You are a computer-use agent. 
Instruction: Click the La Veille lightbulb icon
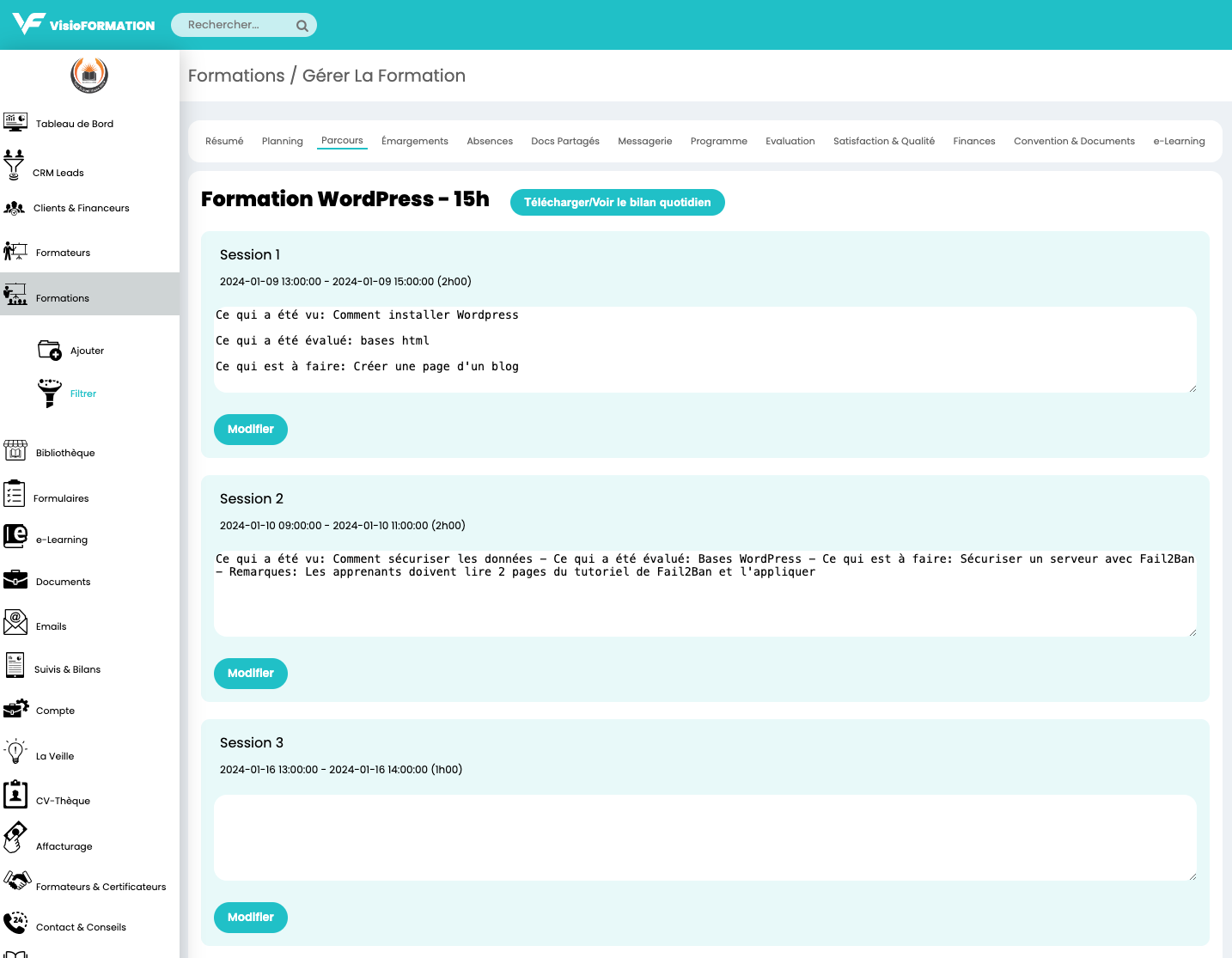[x=15, y=752]
